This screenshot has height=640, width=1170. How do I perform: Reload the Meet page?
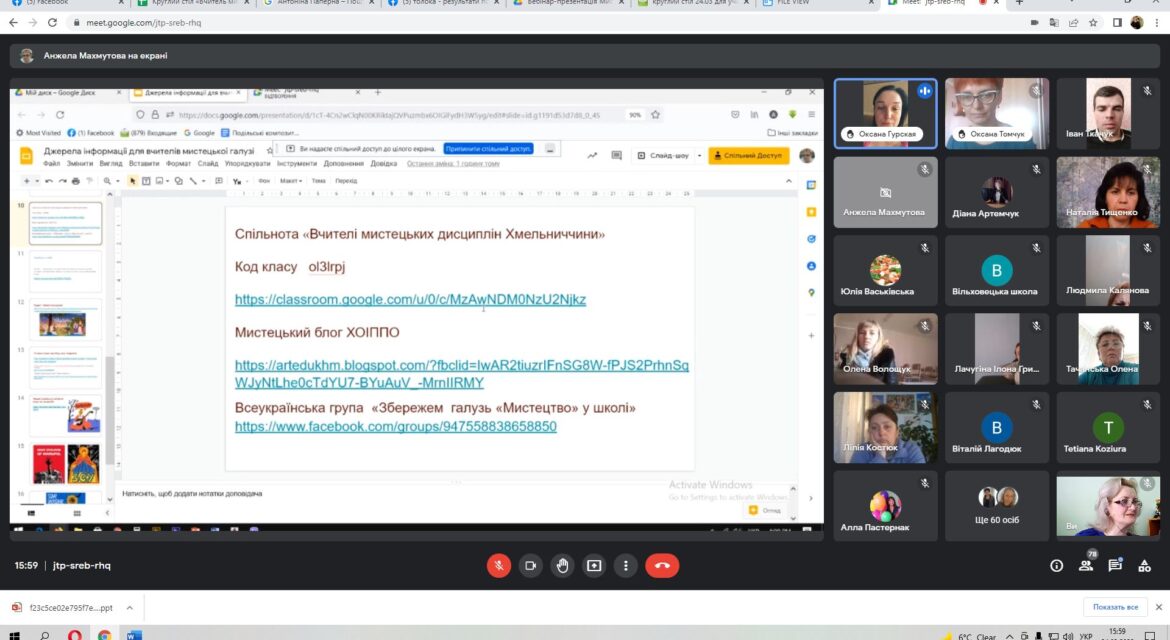point(52,22)
